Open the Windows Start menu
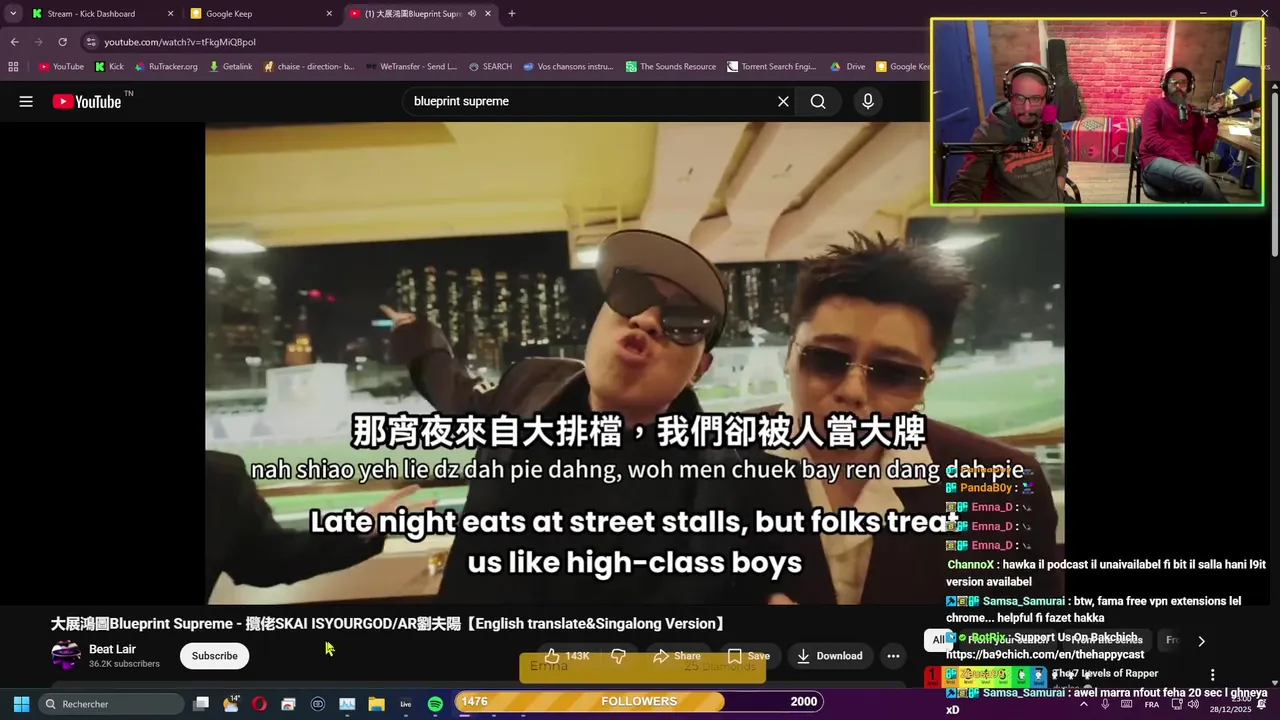This screenshot has height=720, width=1280. [21, 704]
